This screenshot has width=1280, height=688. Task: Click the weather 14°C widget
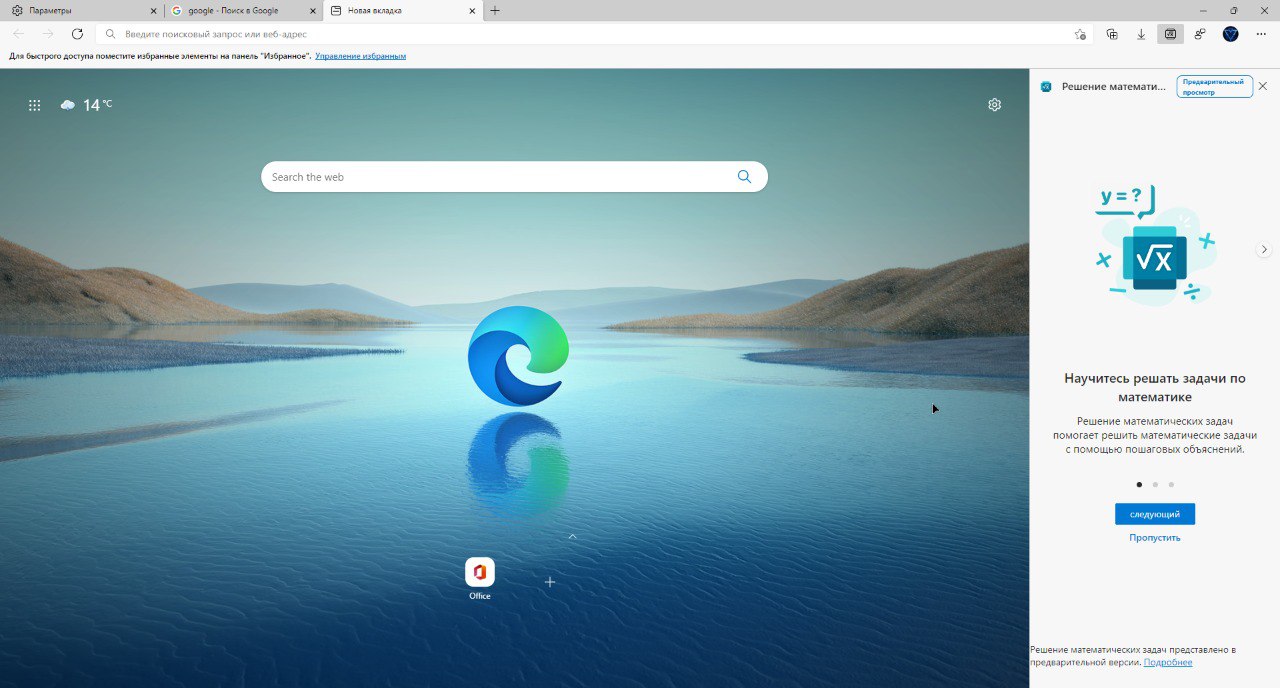pyautogui.click(x=86, y=104)
